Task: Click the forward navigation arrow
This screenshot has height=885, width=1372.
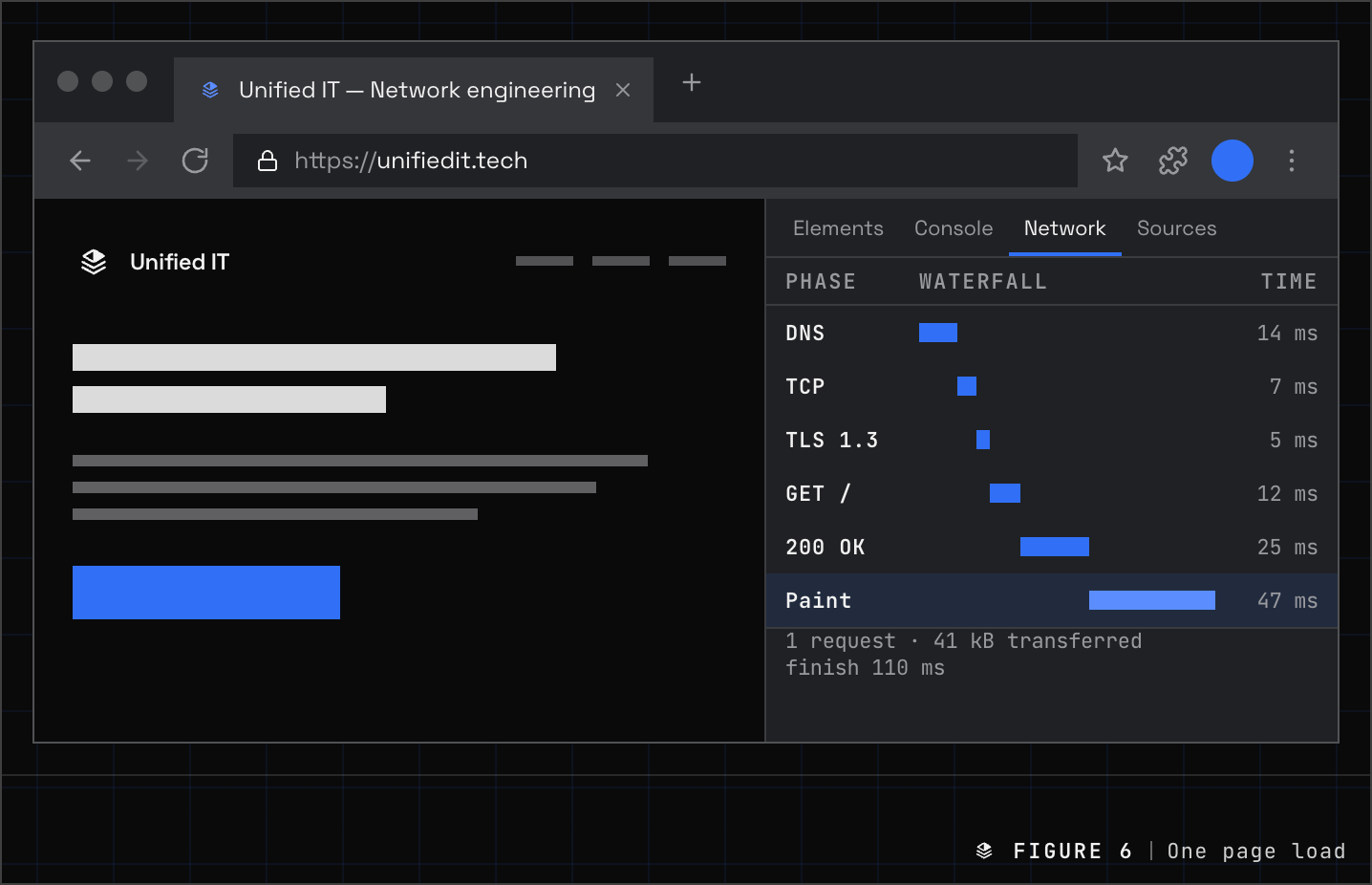Action: click(x=138, y=161)
